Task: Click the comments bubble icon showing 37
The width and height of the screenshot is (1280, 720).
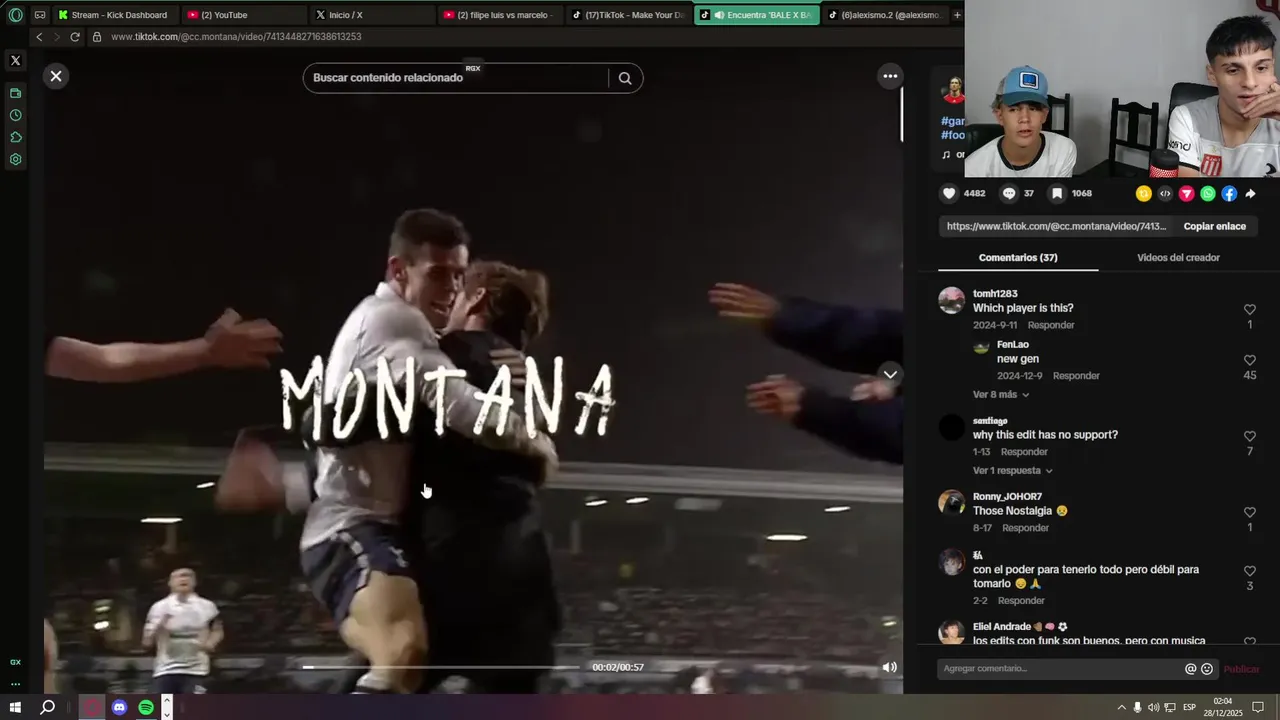Action: [x=1009, y=193]
